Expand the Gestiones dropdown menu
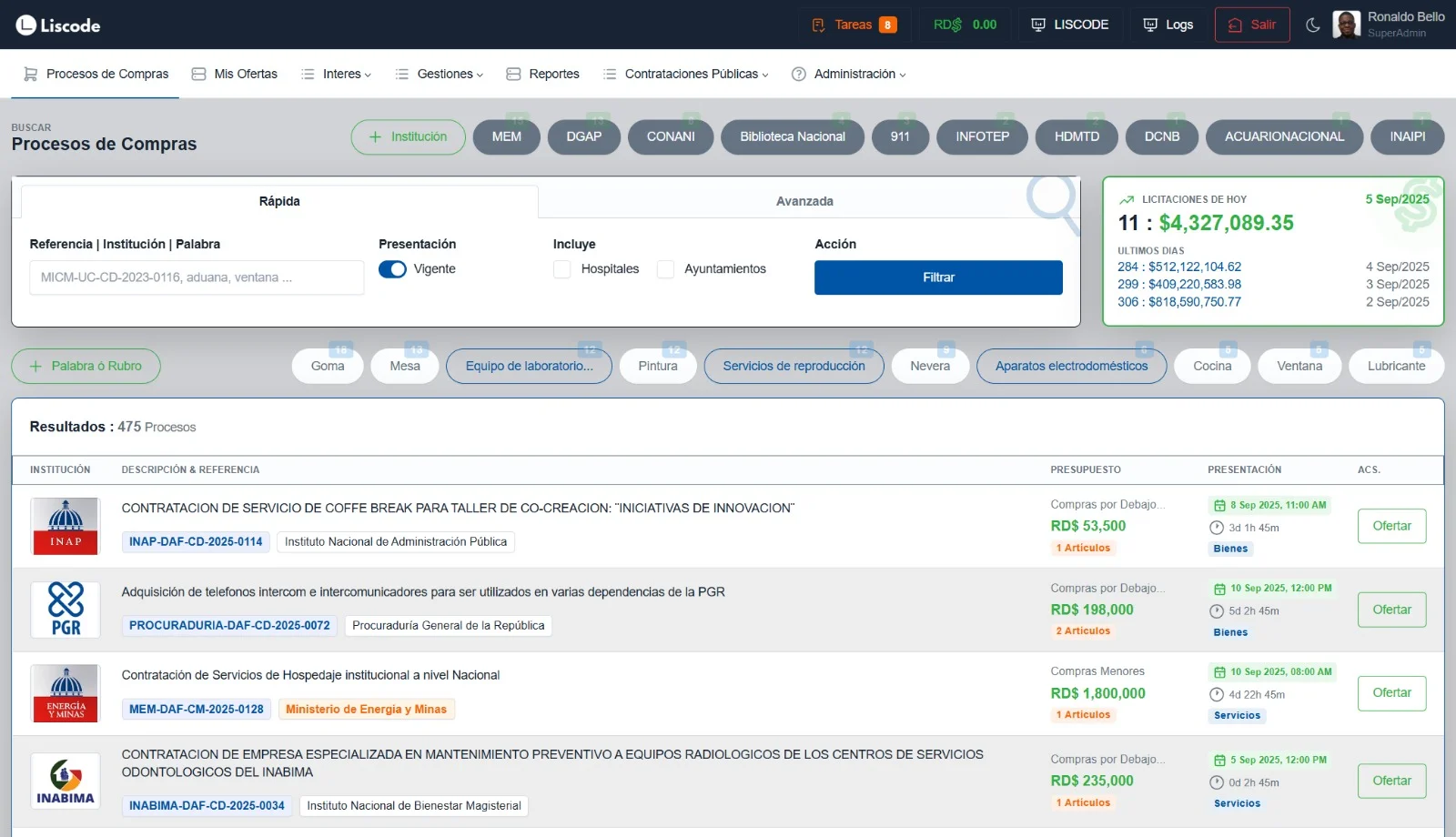This screenshot has width=1456, height=837. pos(440,74)
